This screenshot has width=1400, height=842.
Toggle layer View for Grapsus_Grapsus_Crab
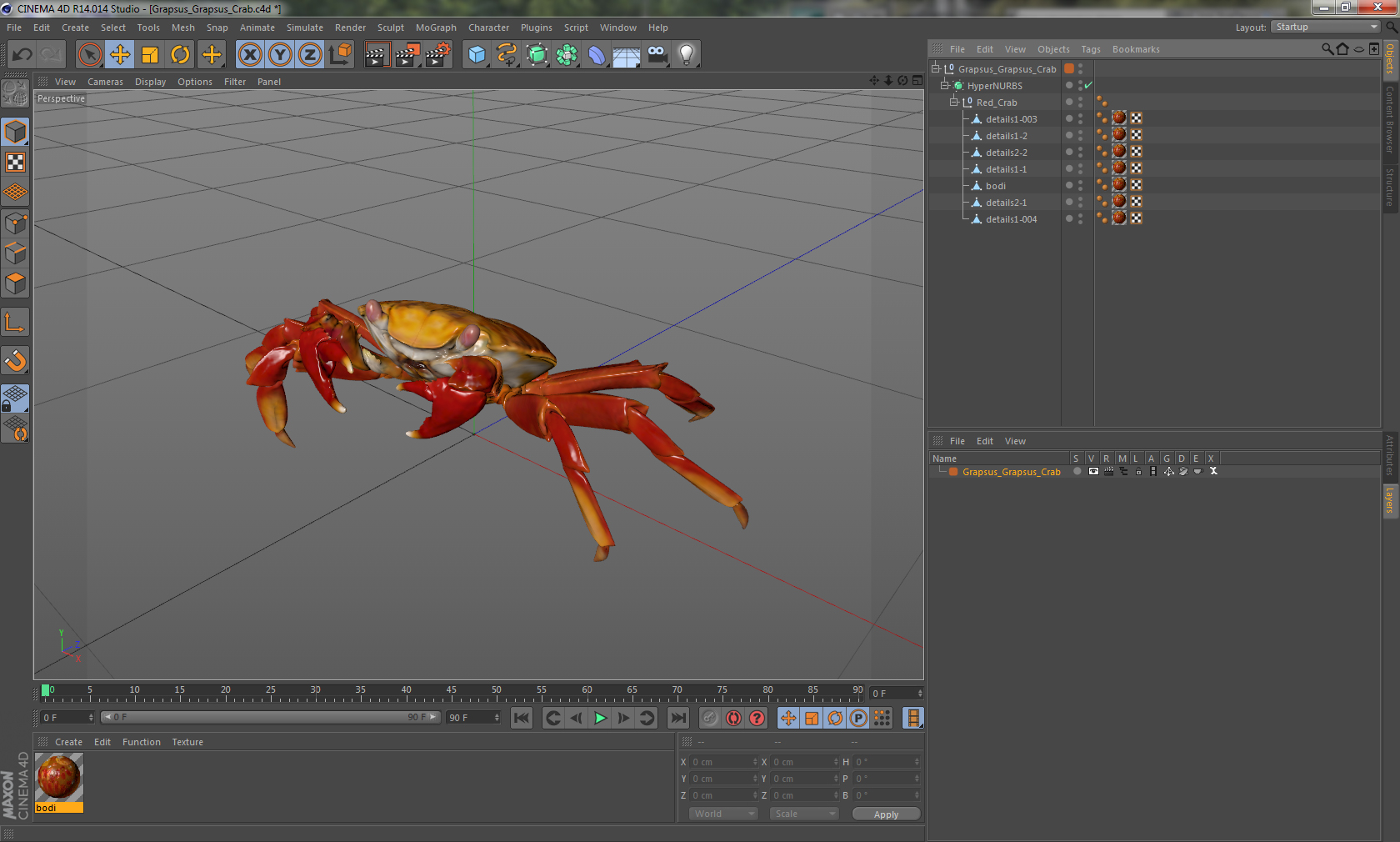[1093, 471]
